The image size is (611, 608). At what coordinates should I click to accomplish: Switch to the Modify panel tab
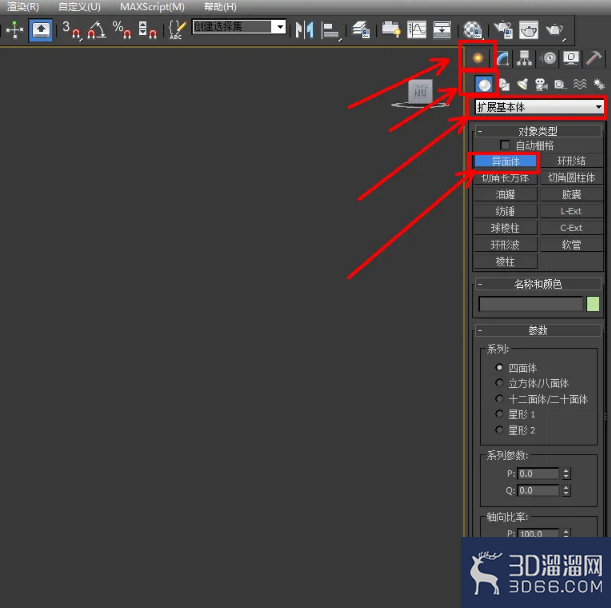[x=502, y=58]
